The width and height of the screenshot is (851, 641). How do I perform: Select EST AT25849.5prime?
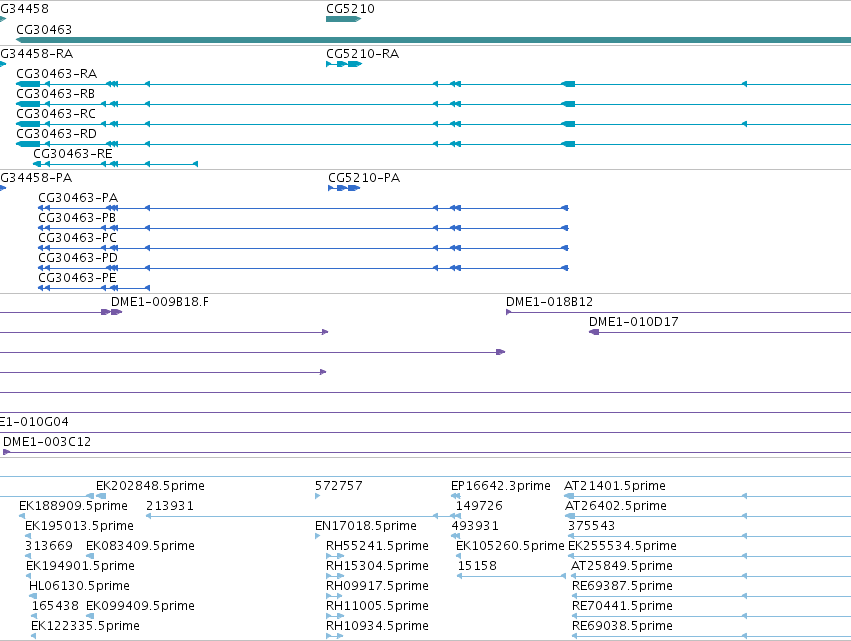pyautogui.click(x=622, y=566)
